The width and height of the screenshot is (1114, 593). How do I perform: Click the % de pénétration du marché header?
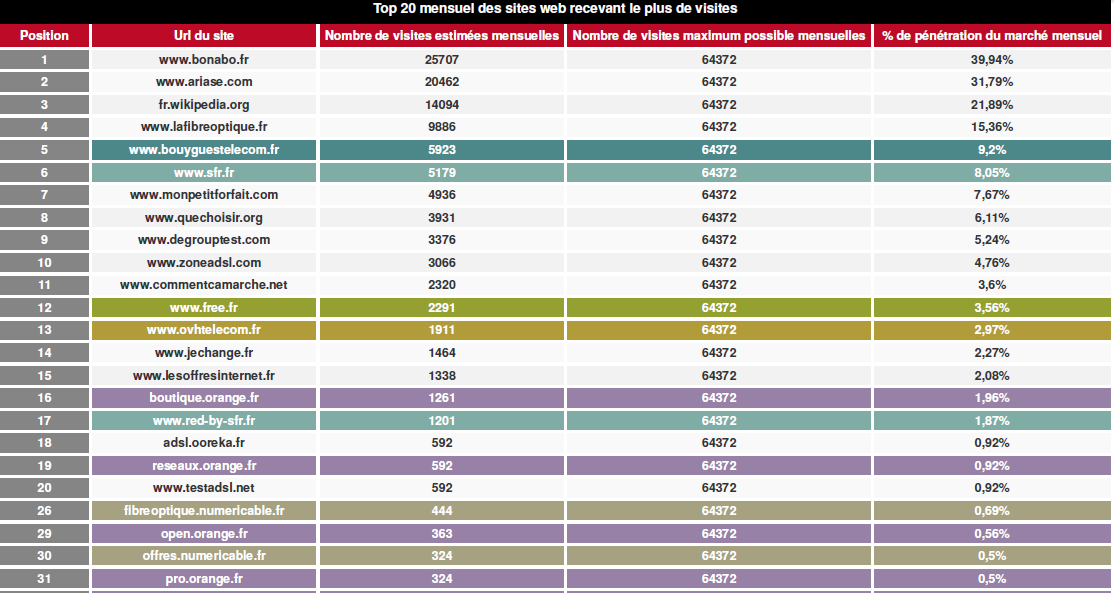point(992,36)
